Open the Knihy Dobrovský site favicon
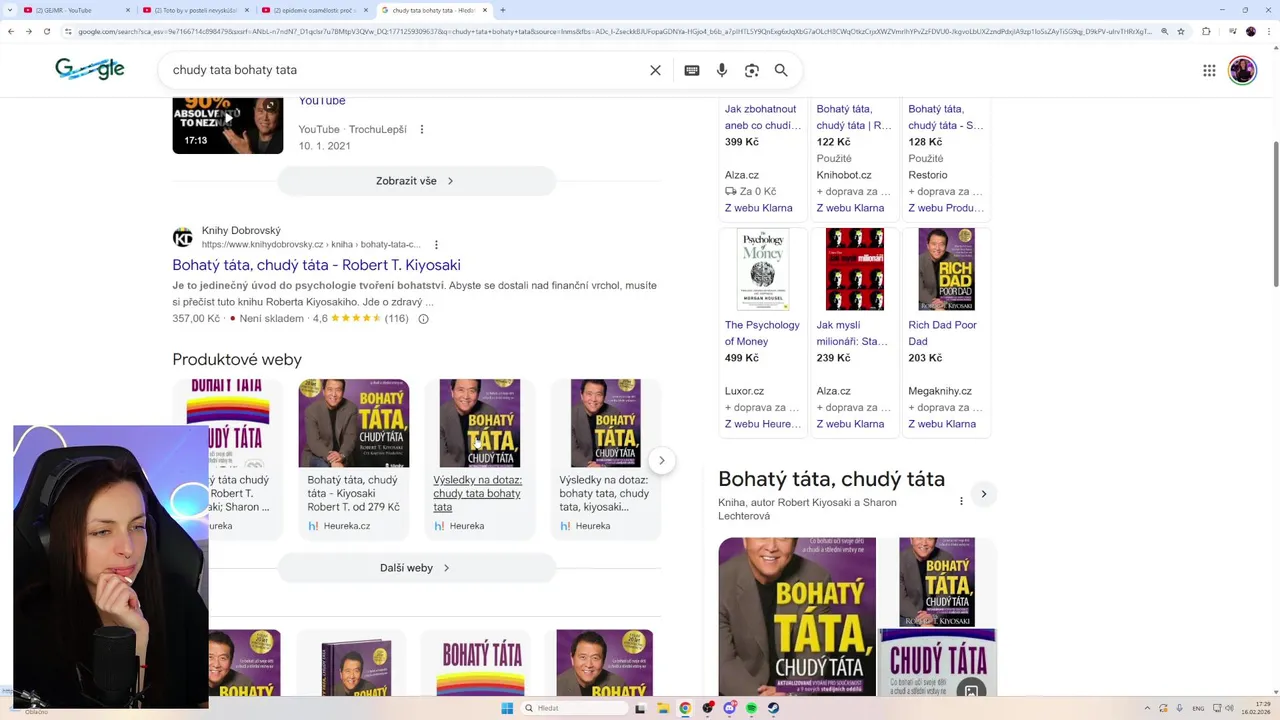Screen dimensions: 1280x720 click(x=182, y=237)
